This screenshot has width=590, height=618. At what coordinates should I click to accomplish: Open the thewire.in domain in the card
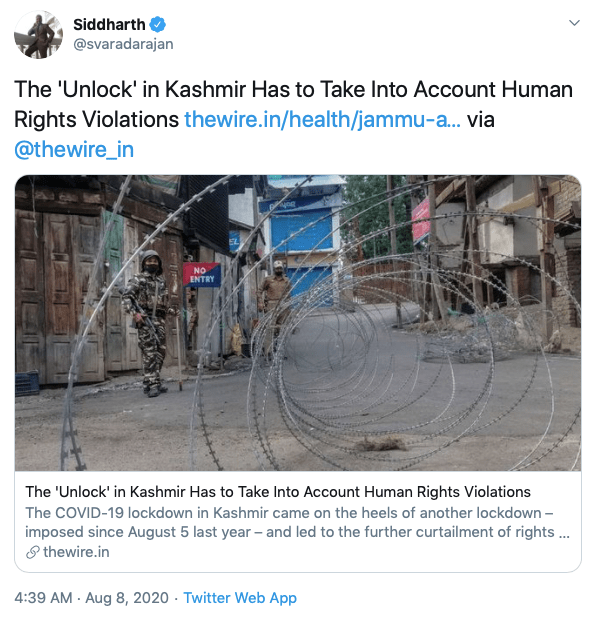click(x=76, y=552)
